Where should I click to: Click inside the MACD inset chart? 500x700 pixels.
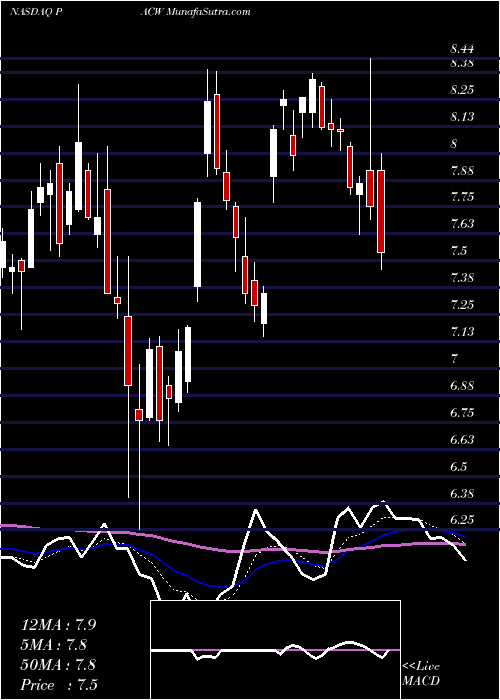(275, 650)
